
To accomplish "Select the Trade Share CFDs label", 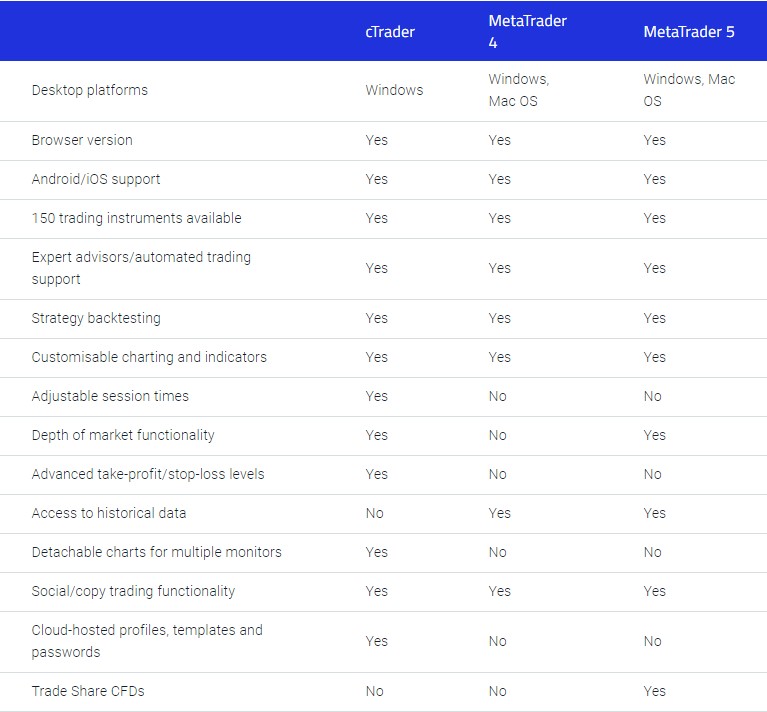I will (x=88, y=691).
